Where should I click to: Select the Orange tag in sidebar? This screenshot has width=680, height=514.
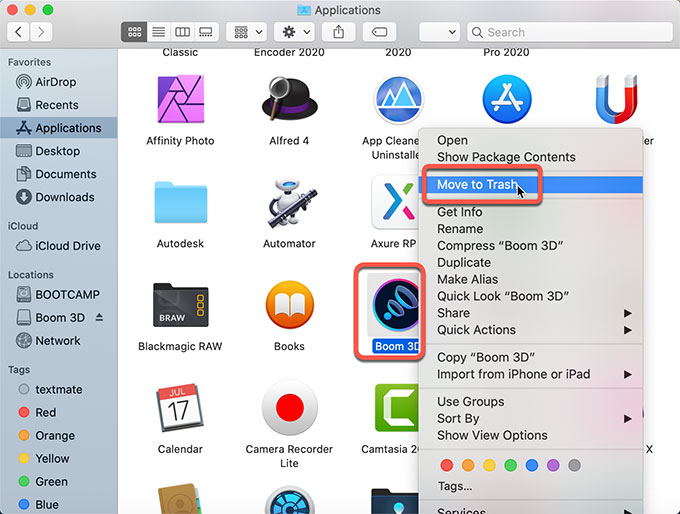click(x=59, y=435)
